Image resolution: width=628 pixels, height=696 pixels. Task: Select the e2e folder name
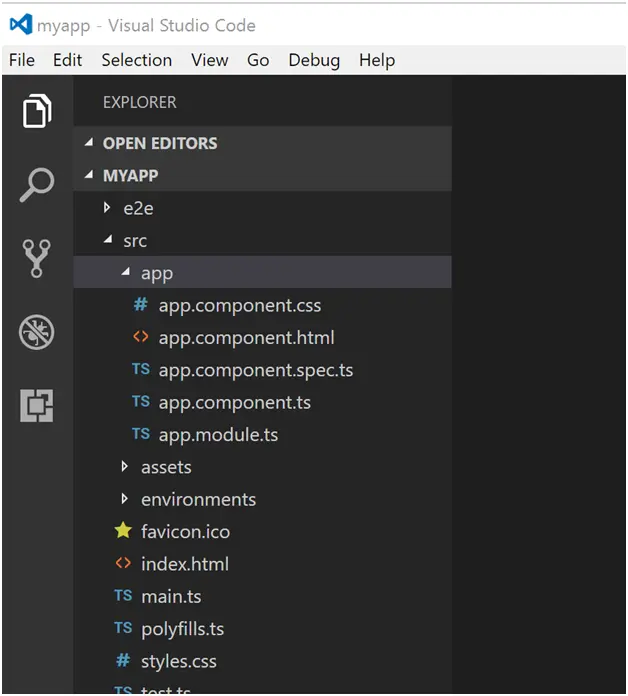[138, 208]
